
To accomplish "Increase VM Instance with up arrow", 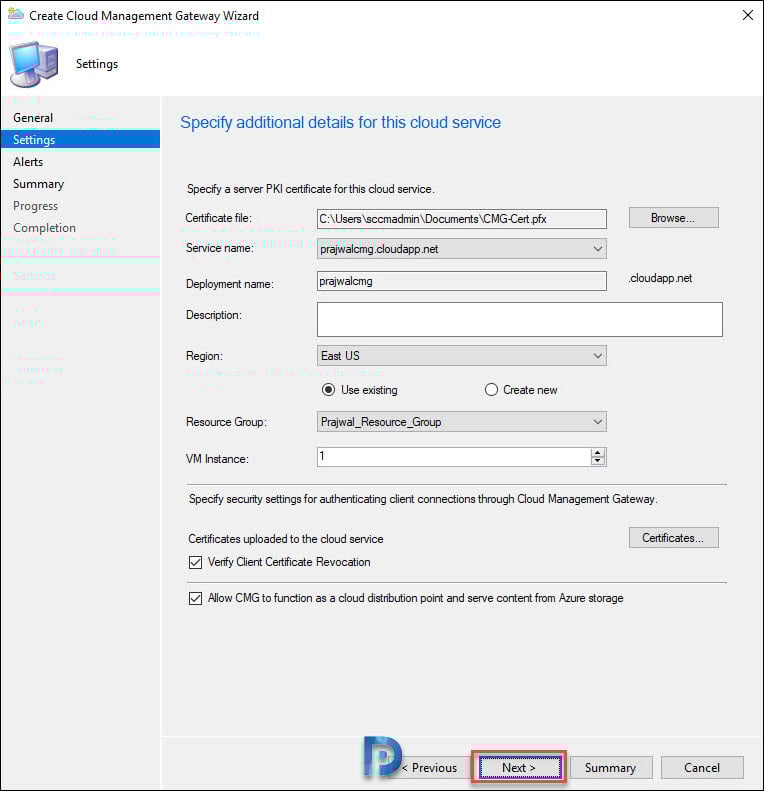I will (x=597, y=453).
